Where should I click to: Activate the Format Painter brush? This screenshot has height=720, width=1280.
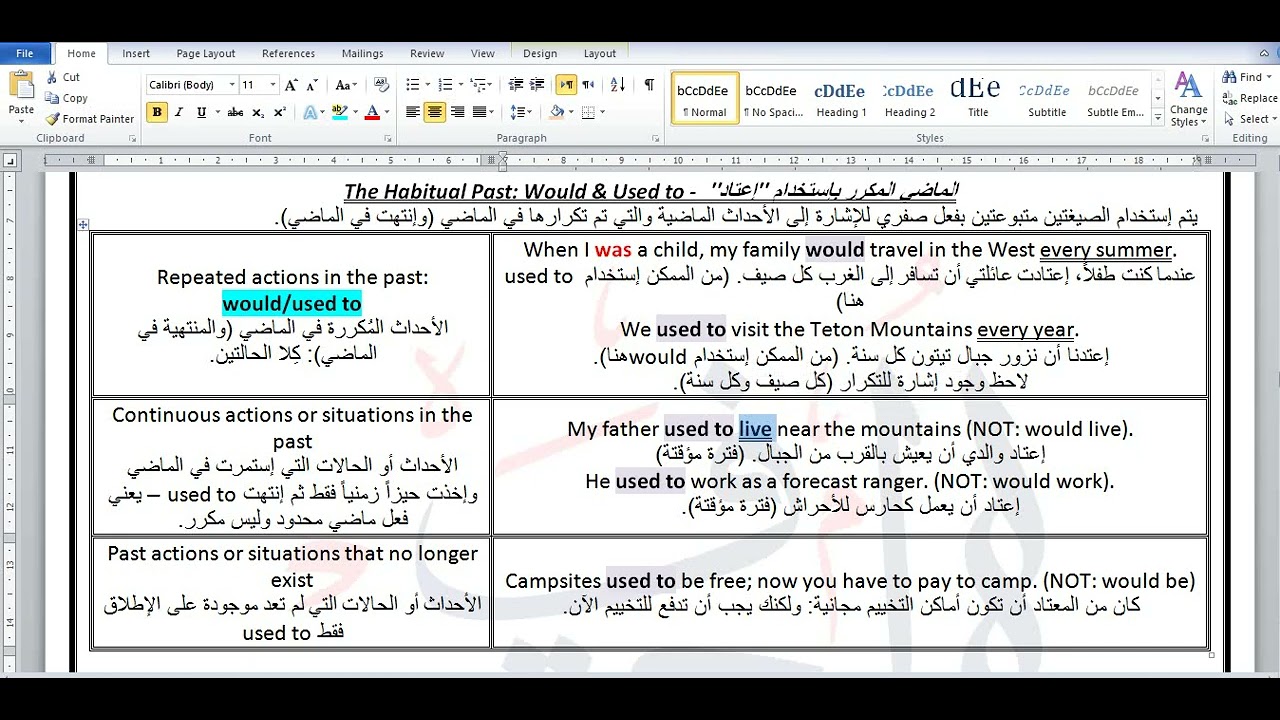[x=90, y=119]
